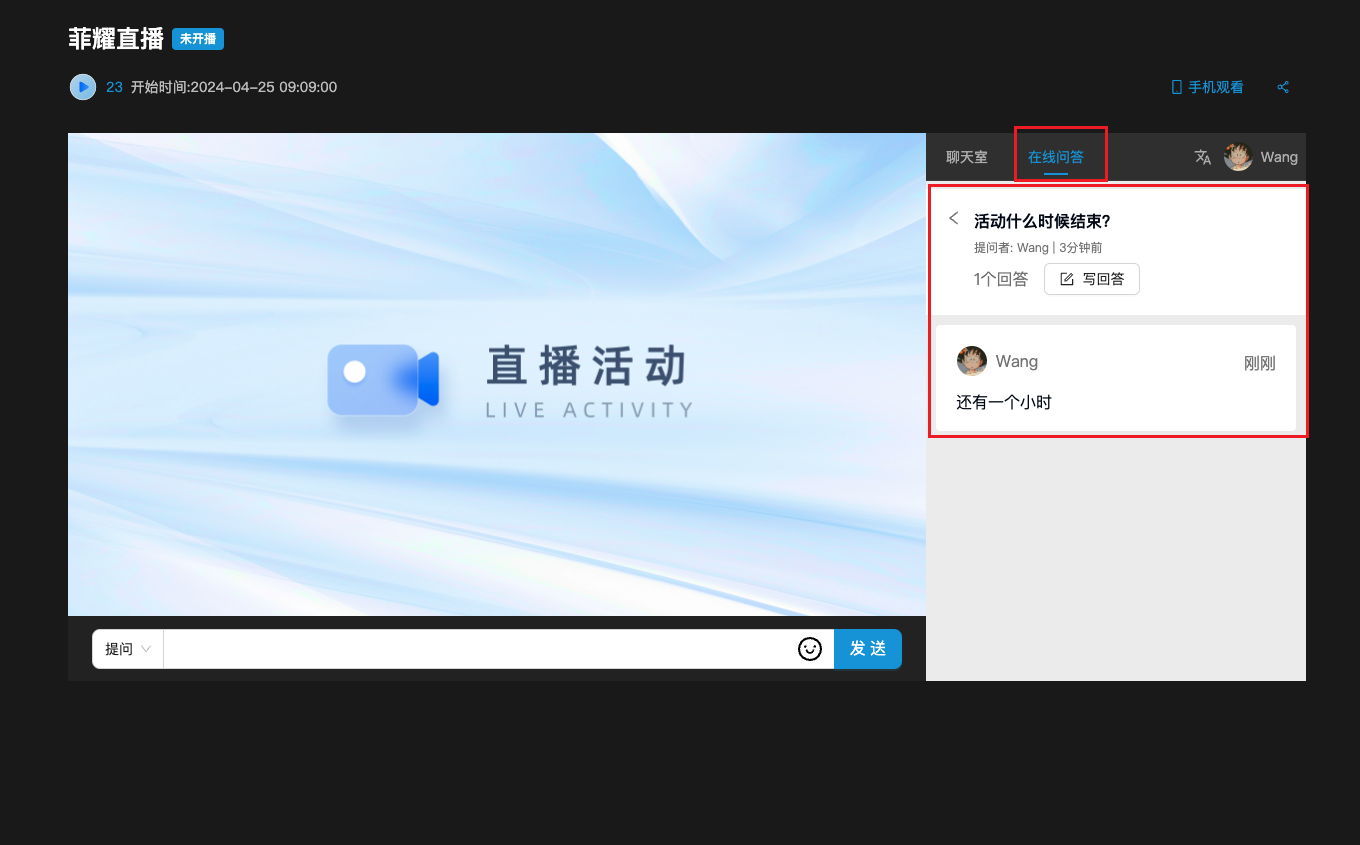Click the back arrow beside the question title
The height and width of the screenshot is (845, 1360).
coord(954,218)
